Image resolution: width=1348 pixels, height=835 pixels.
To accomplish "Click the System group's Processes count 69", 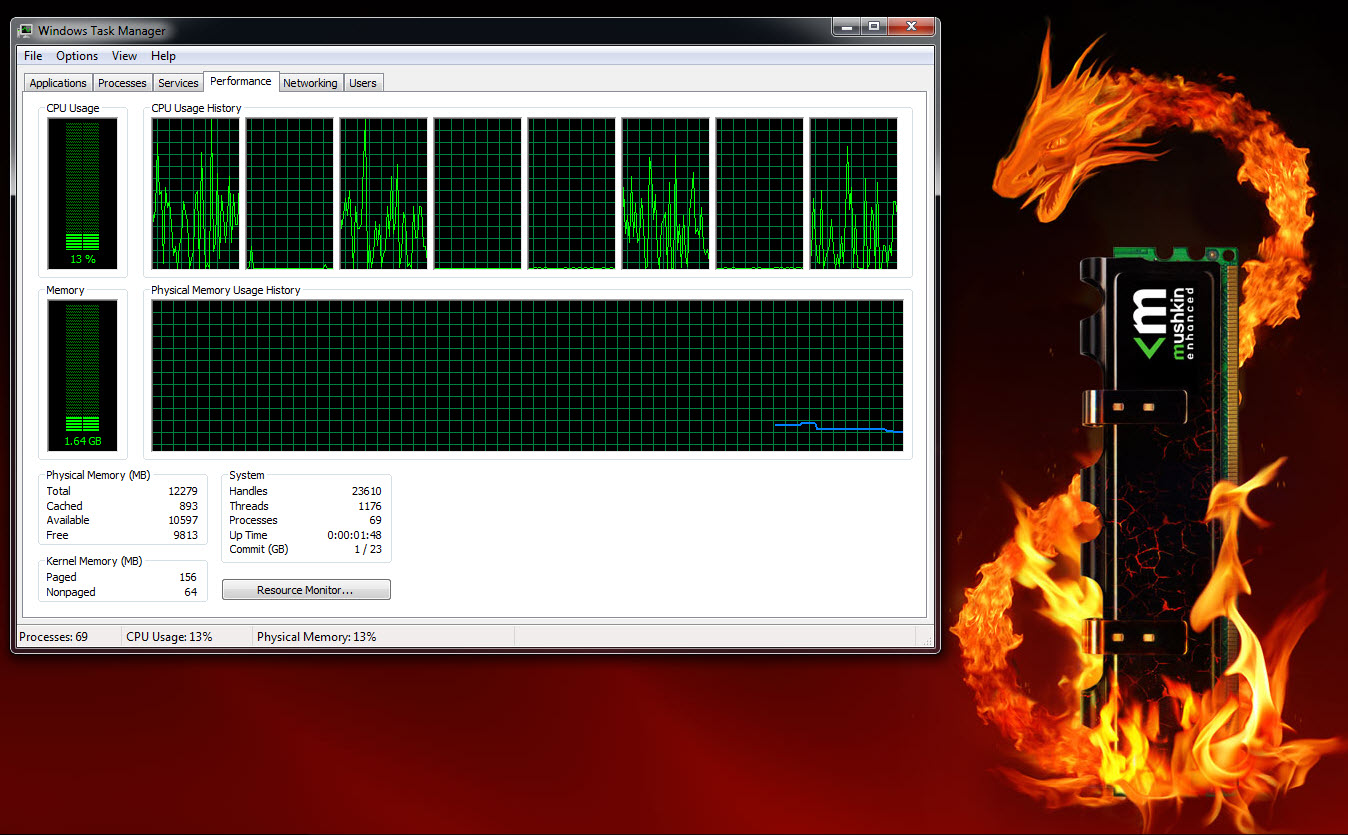I will coord(375,520).
